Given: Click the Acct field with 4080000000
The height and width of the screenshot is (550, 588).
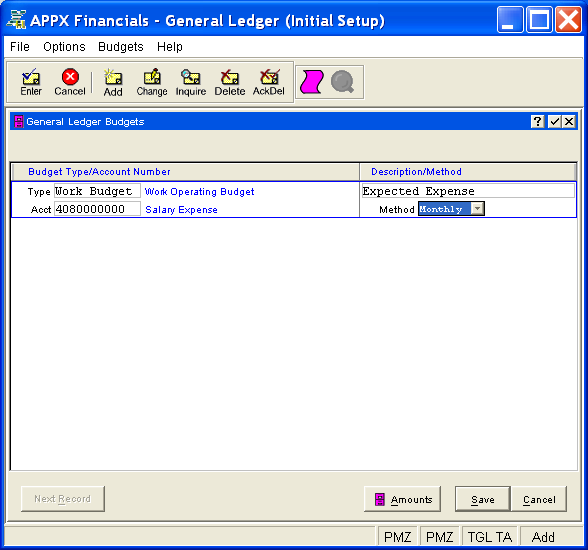Looking at the screenshot, I should pos(98,209).
